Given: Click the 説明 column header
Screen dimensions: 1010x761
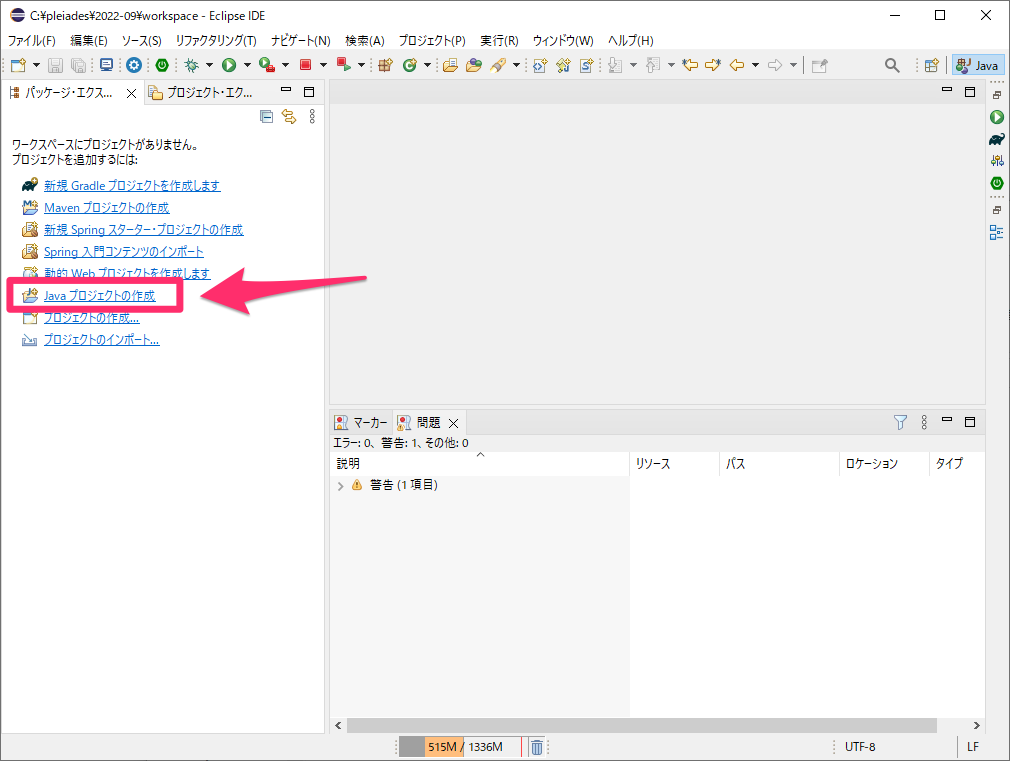Looking at the screenshot, I should [x=479, y=464].
